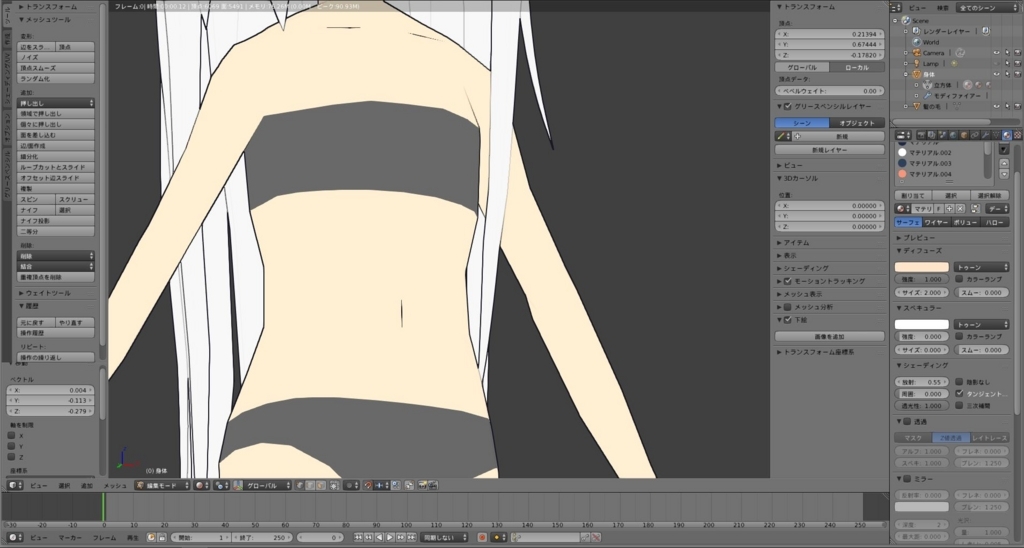Screen dimensions: 1024x548
Task: Click the 細分化 subdivide button
Action: pos(56,157)
